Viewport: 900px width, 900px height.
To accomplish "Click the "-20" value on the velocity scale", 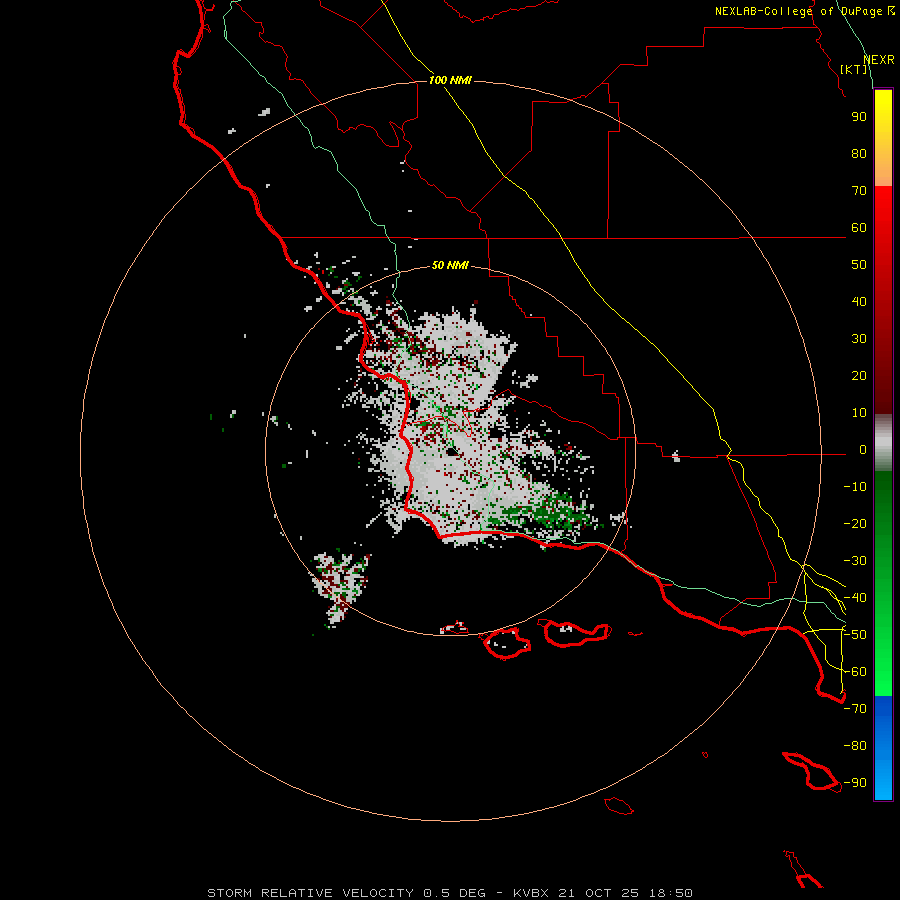I will (x=855, y=524).
